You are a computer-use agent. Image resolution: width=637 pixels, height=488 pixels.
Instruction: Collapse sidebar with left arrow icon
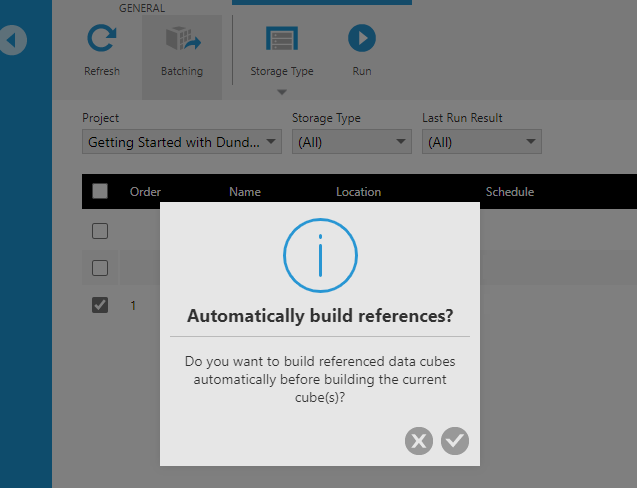pyautogui.click(x=13, y=40)
